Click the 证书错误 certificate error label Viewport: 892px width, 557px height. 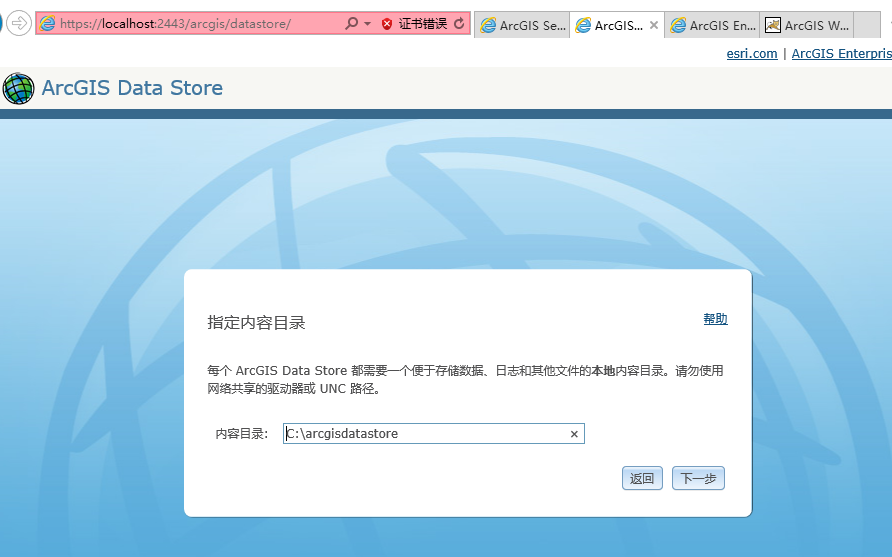[423, 24]
